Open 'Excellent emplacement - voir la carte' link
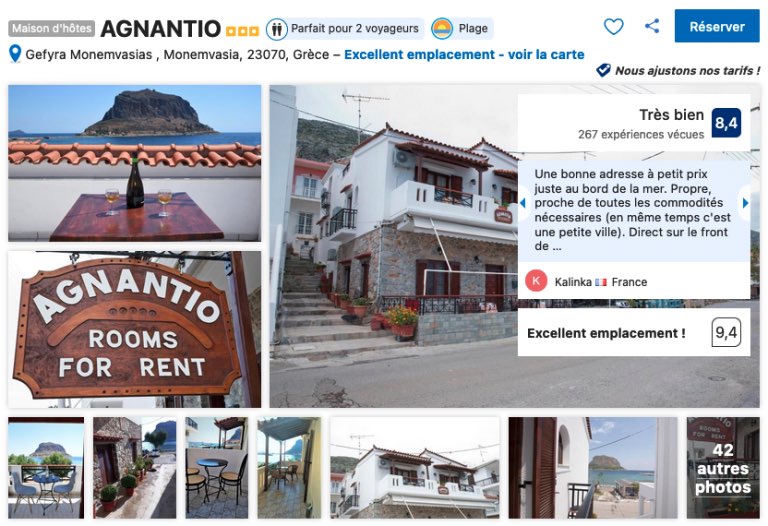Screen dimensions: 768x526 (464, 54)
